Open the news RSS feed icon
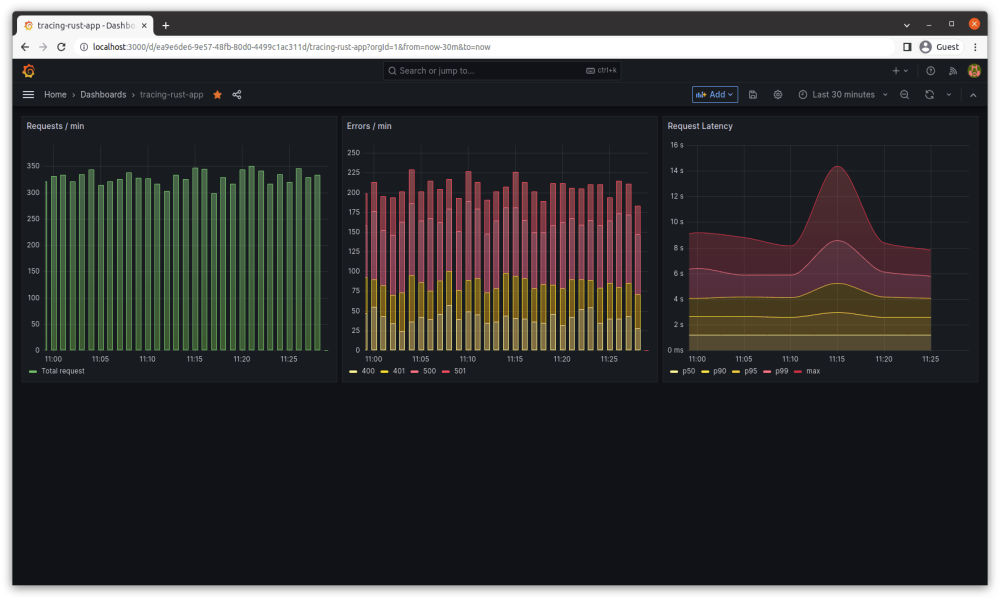This screenshot has height=600, width=1000. pyautogui.click(x=952, y=71)
